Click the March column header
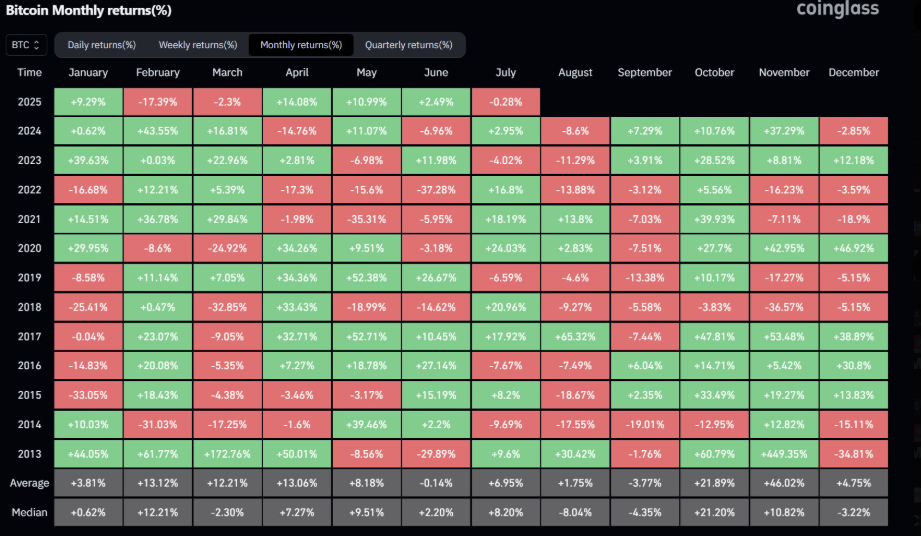The width and height of the screenshot is (921, 536). point(227,72)
